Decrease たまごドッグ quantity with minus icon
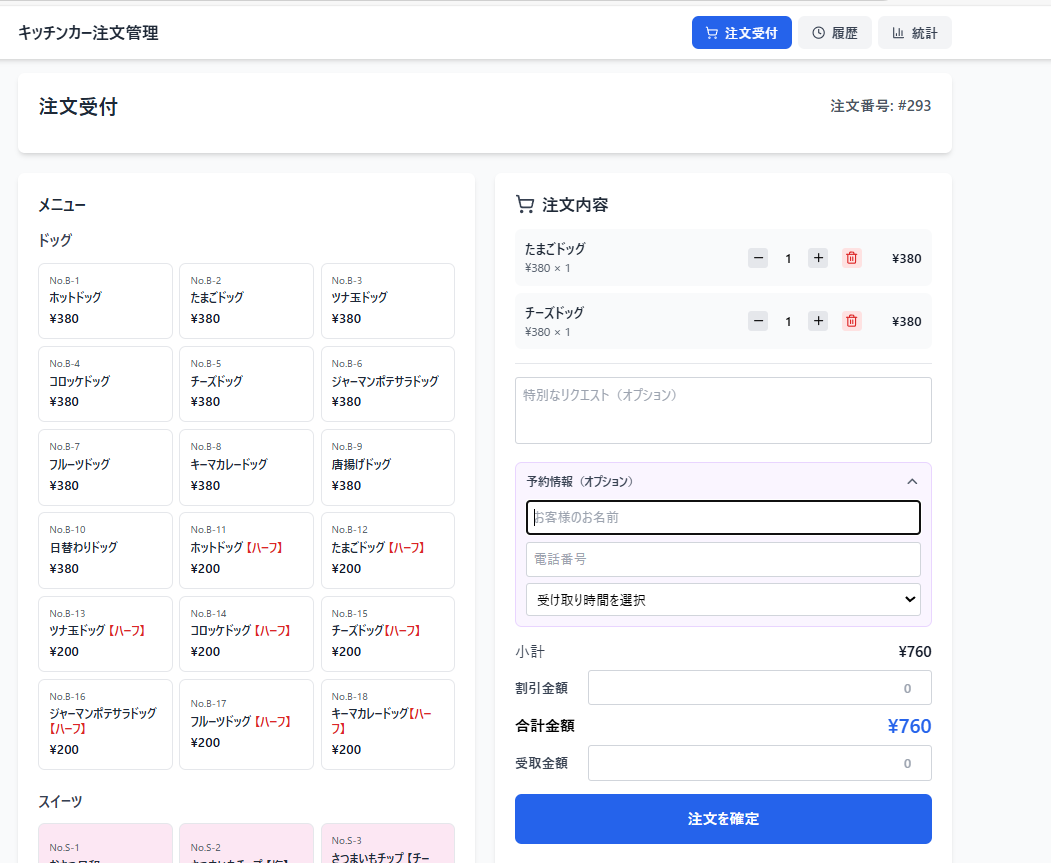1051x863 pixels. click(x=758, y=258)
